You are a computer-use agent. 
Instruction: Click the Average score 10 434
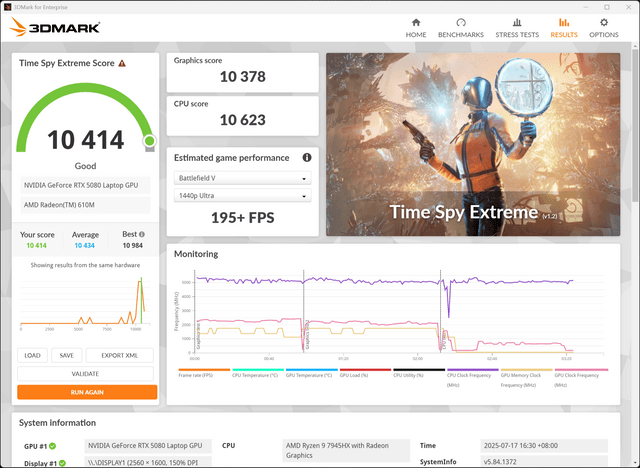[84, 246]
